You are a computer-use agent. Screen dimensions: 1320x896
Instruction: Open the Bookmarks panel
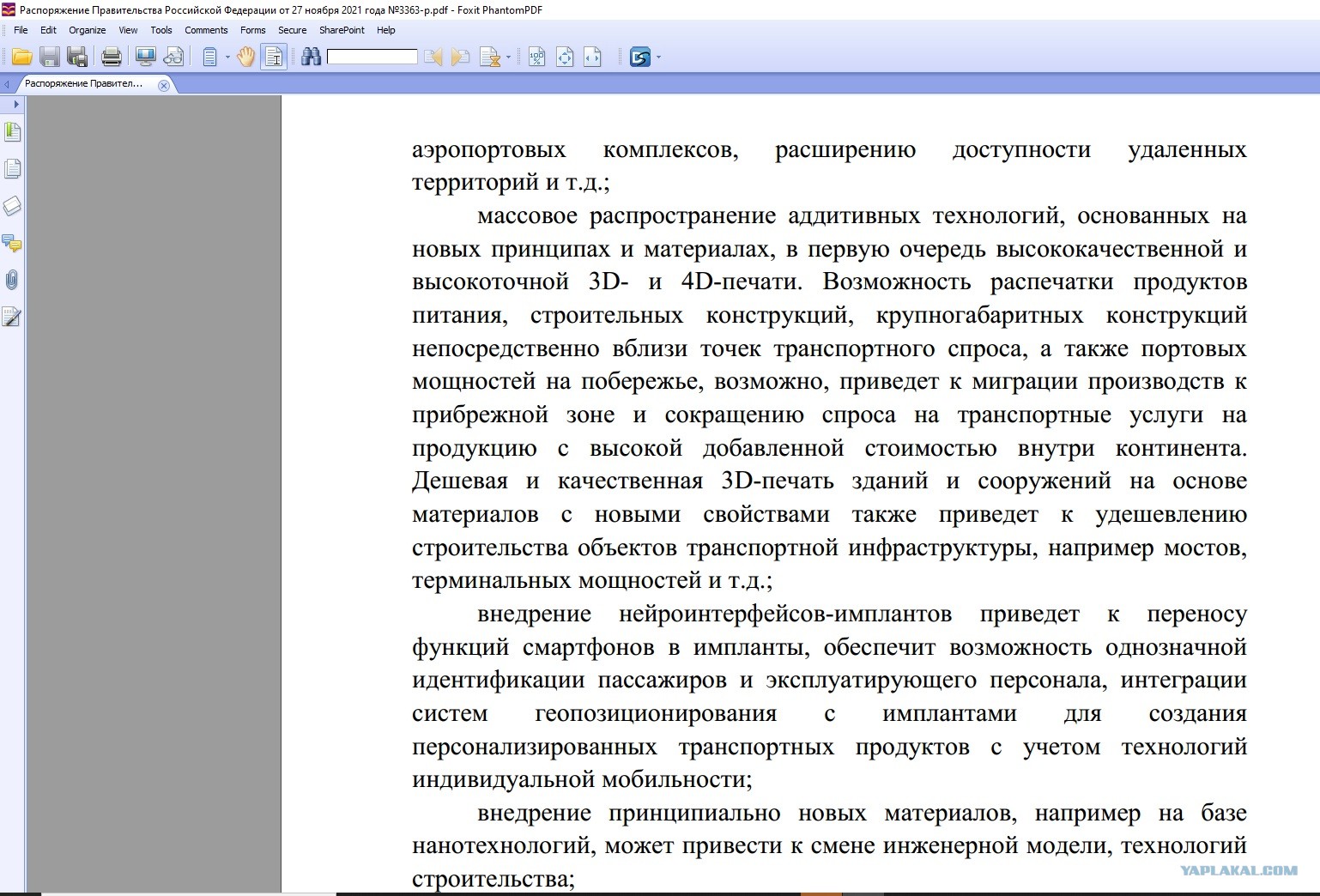(x=12, y=132)
